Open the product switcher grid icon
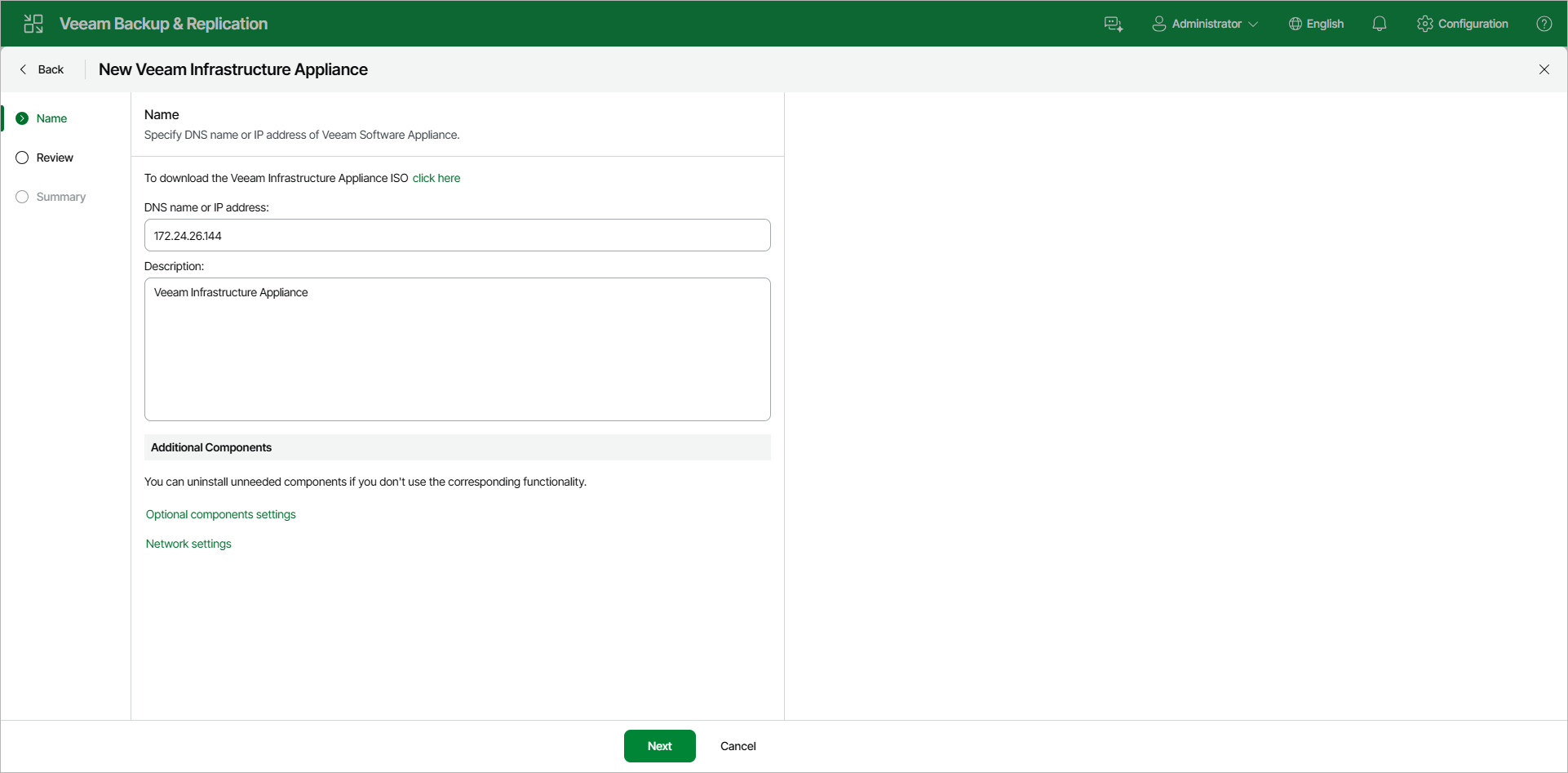 [33, 23]
